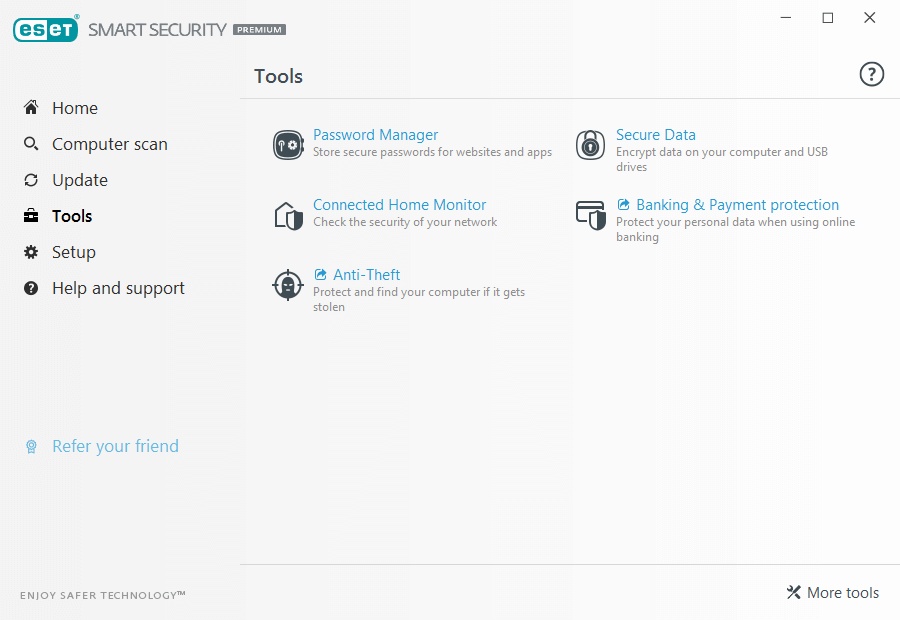Click the Secure Data padlock icon
The height and width of the screenshot is (620, 900).
591,145
